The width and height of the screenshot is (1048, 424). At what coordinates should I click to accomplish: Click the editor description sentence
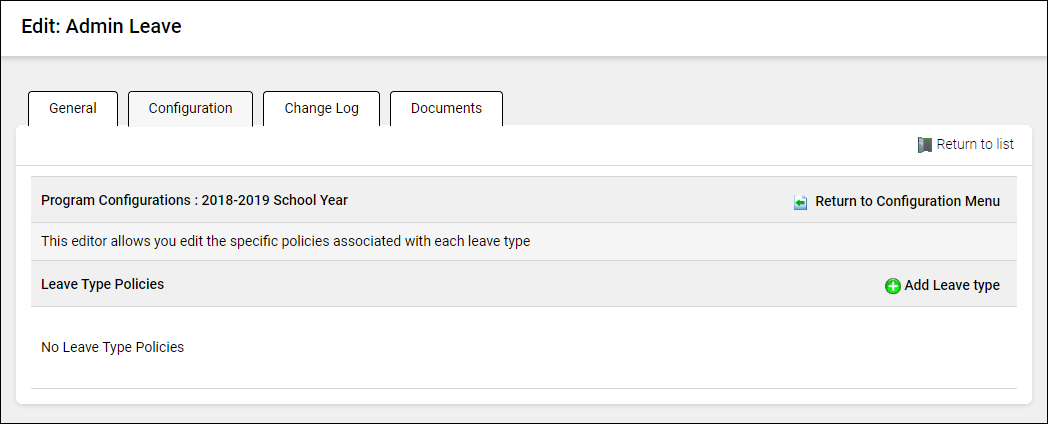285,241
